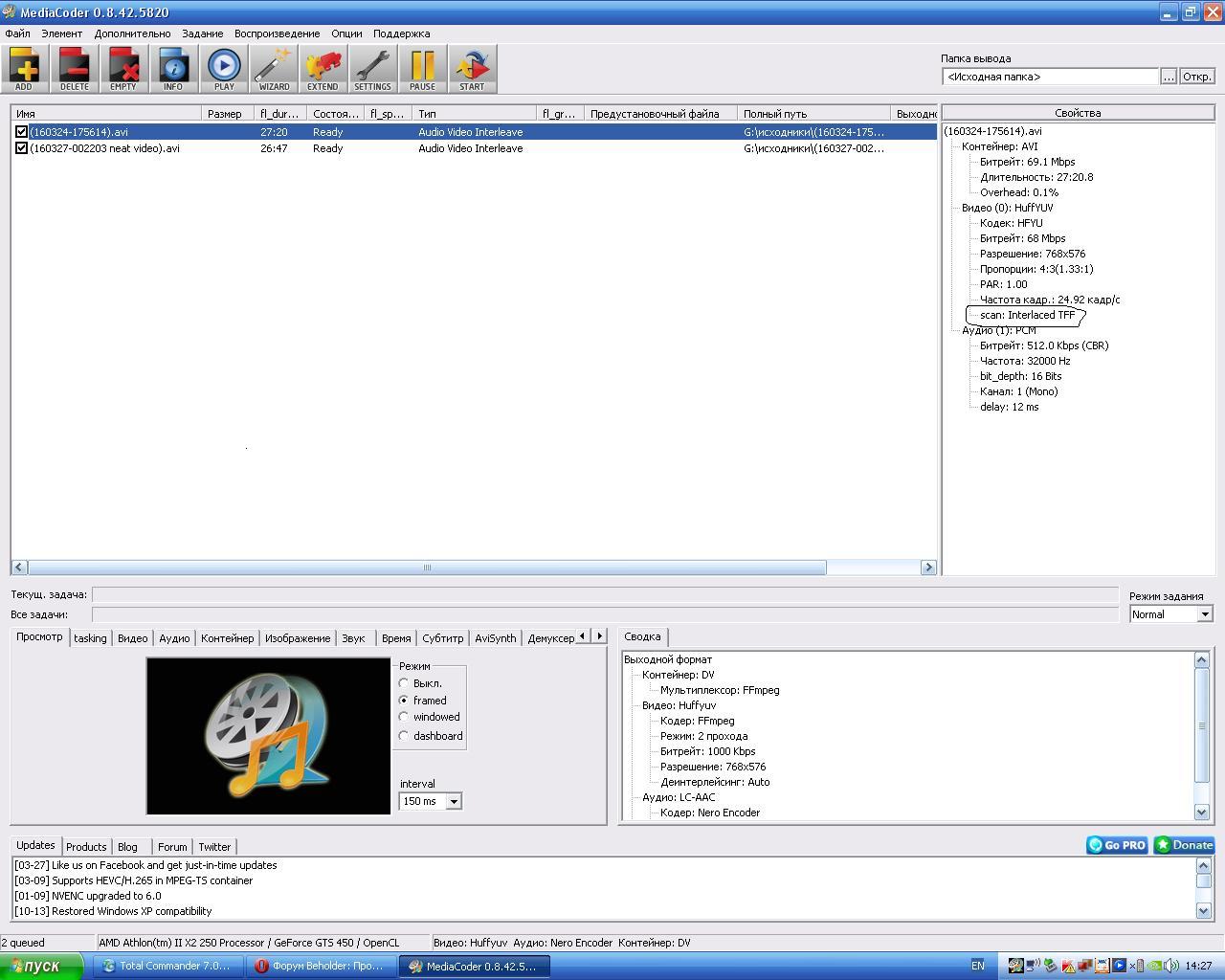The height and width of the screenshot is (980, 1225).
Task: Open the file INFO toolbar icon
Action: click(173, 69)
